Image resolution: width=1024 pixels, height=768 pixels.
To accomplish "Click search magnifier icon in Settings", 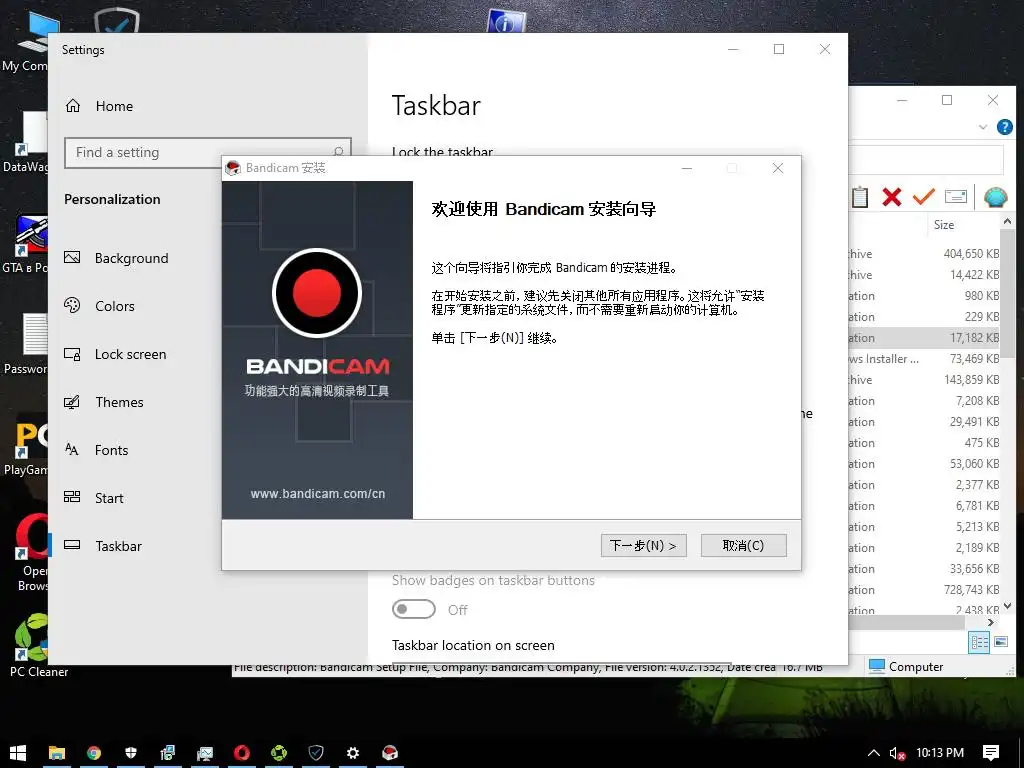I will [338, 152].
